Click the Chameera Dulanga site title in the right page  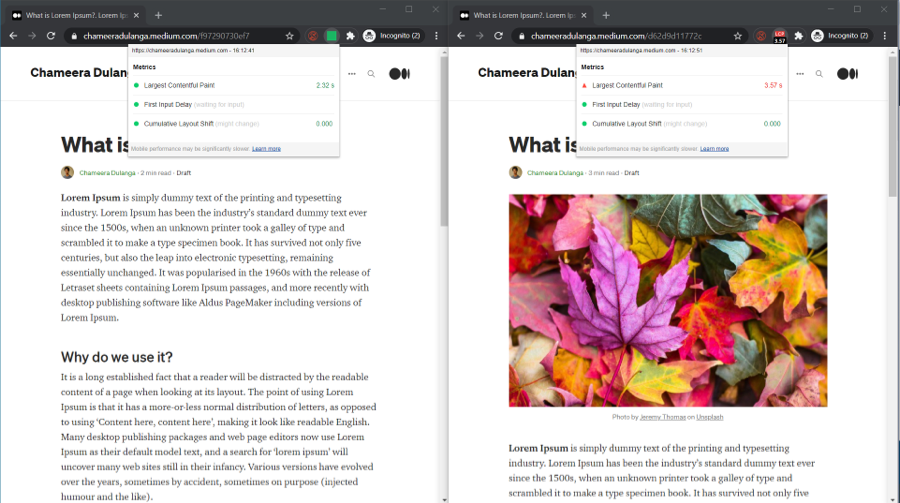(527, 73)
